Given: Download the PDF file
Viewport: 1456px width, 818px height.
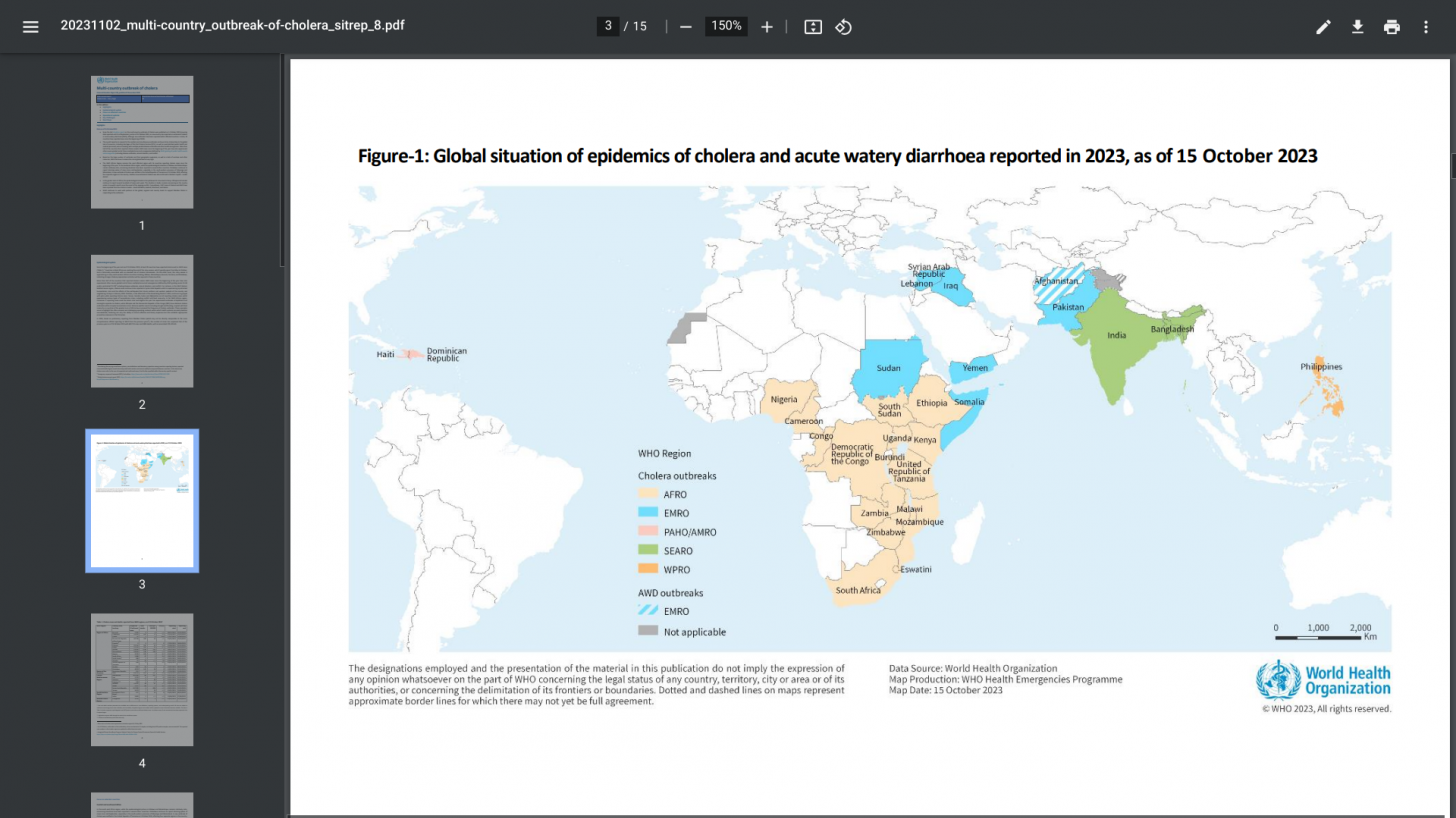Looking at the screenshot, I should (1357, 27).
